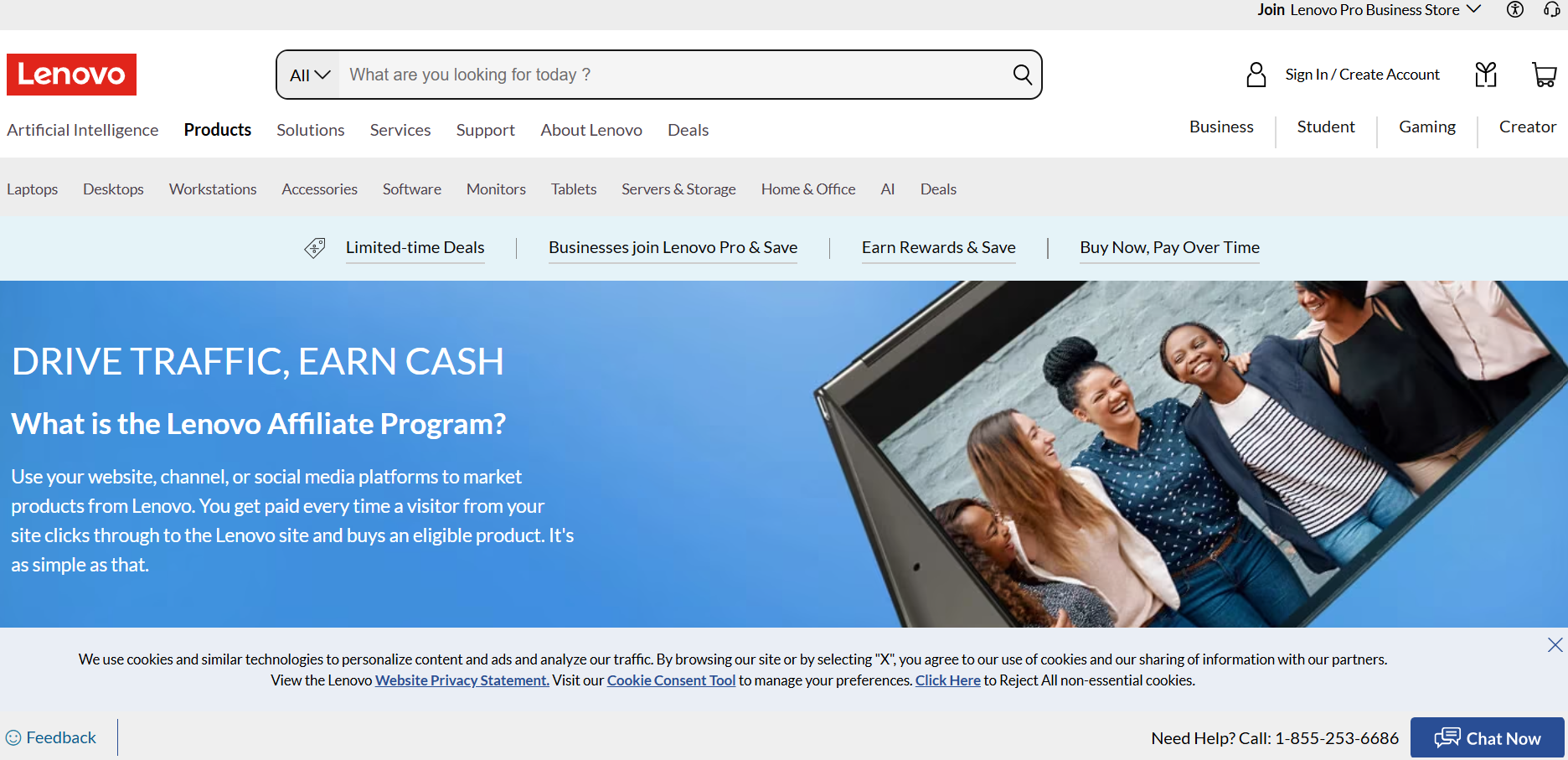The width and height of the screenshot is (1568, 760).
Task: Open the Gaming store tab
Action: tap(1426, 127)
